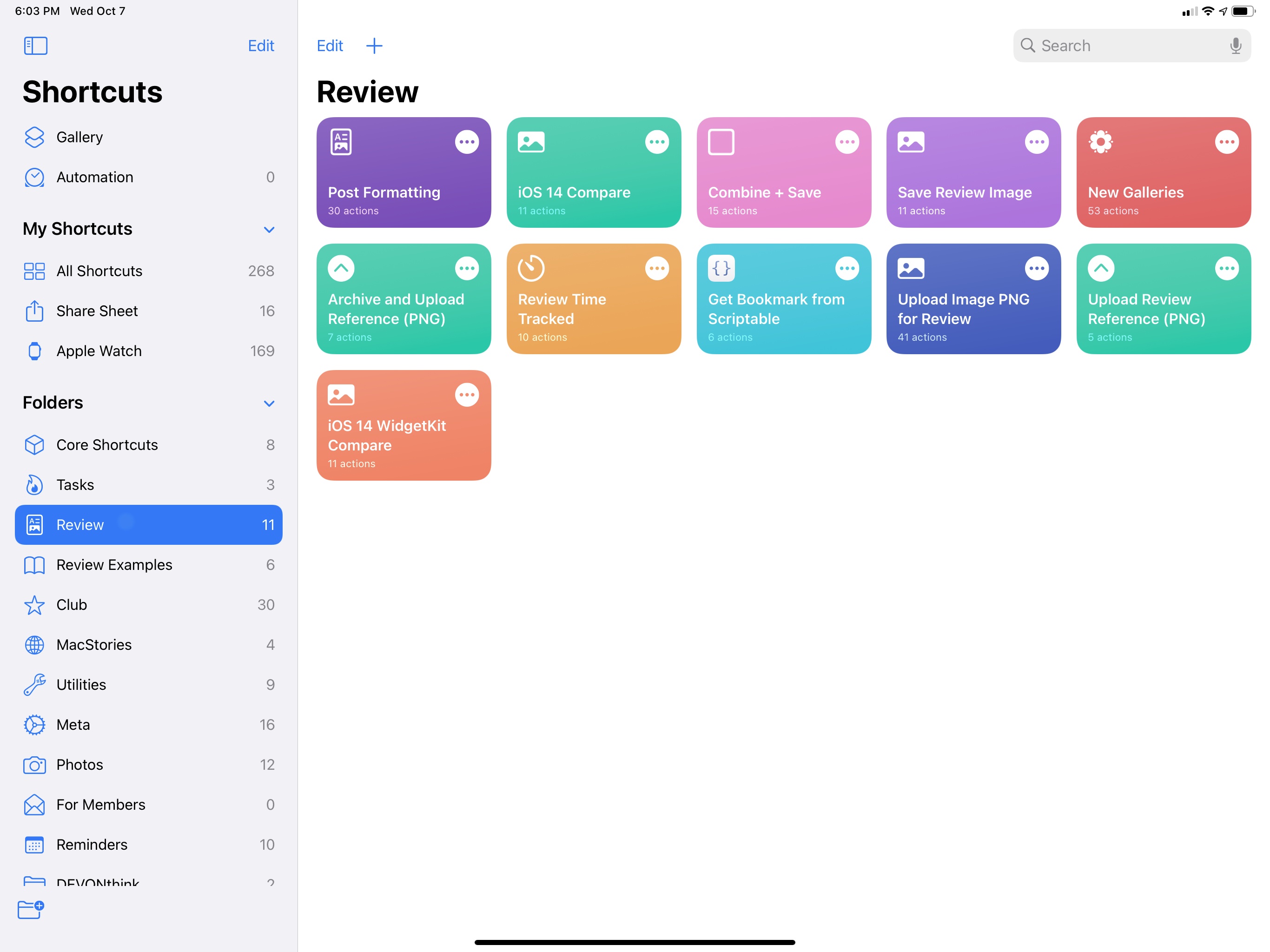Image resolution: width=1270 pixels, height=952 pixels.
Task: Tap the time 6:03 PM in status bar
Action: tap(37, 11)
